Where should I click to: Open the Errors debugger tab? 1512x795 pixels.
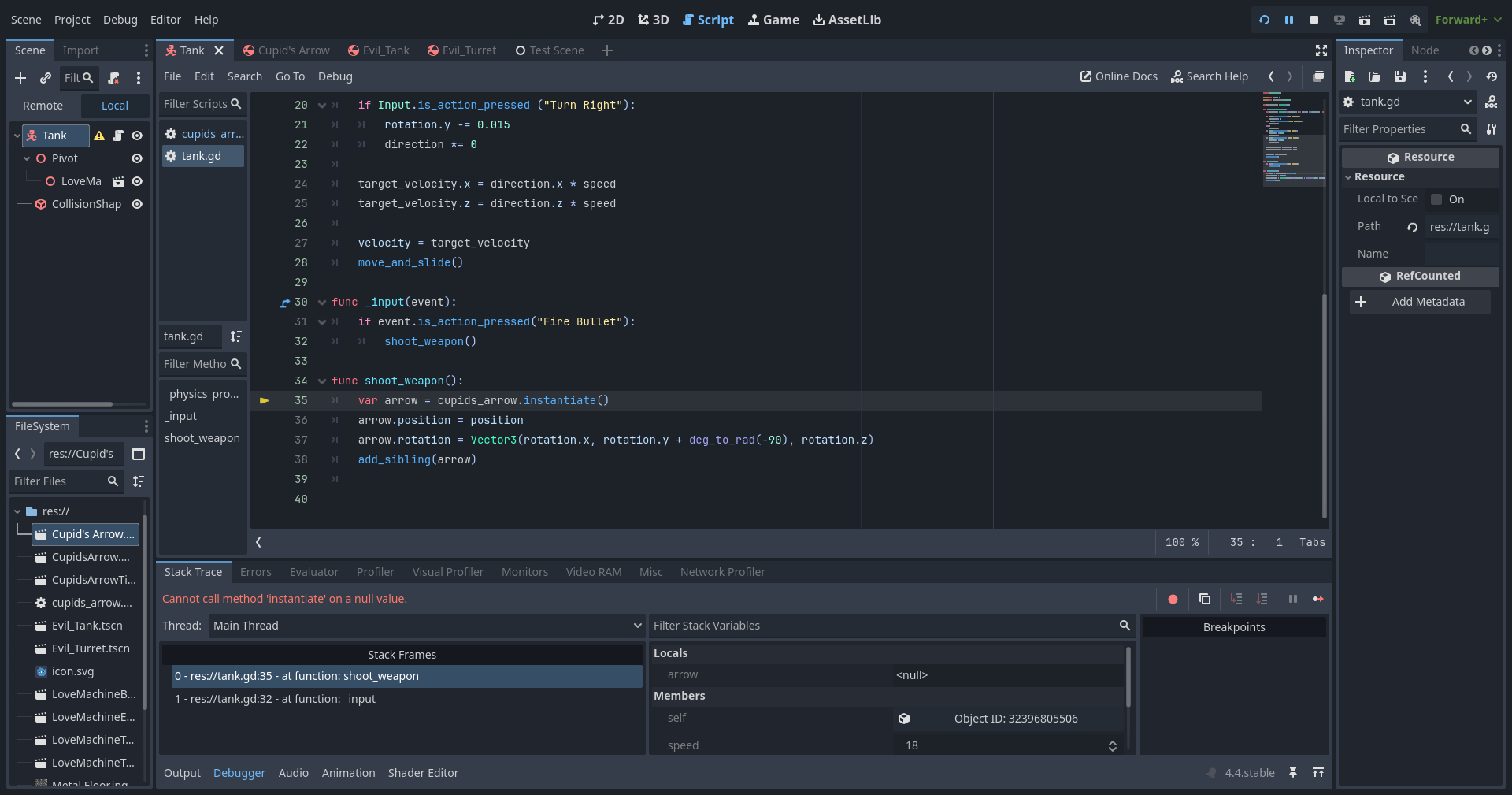(255, 572)
